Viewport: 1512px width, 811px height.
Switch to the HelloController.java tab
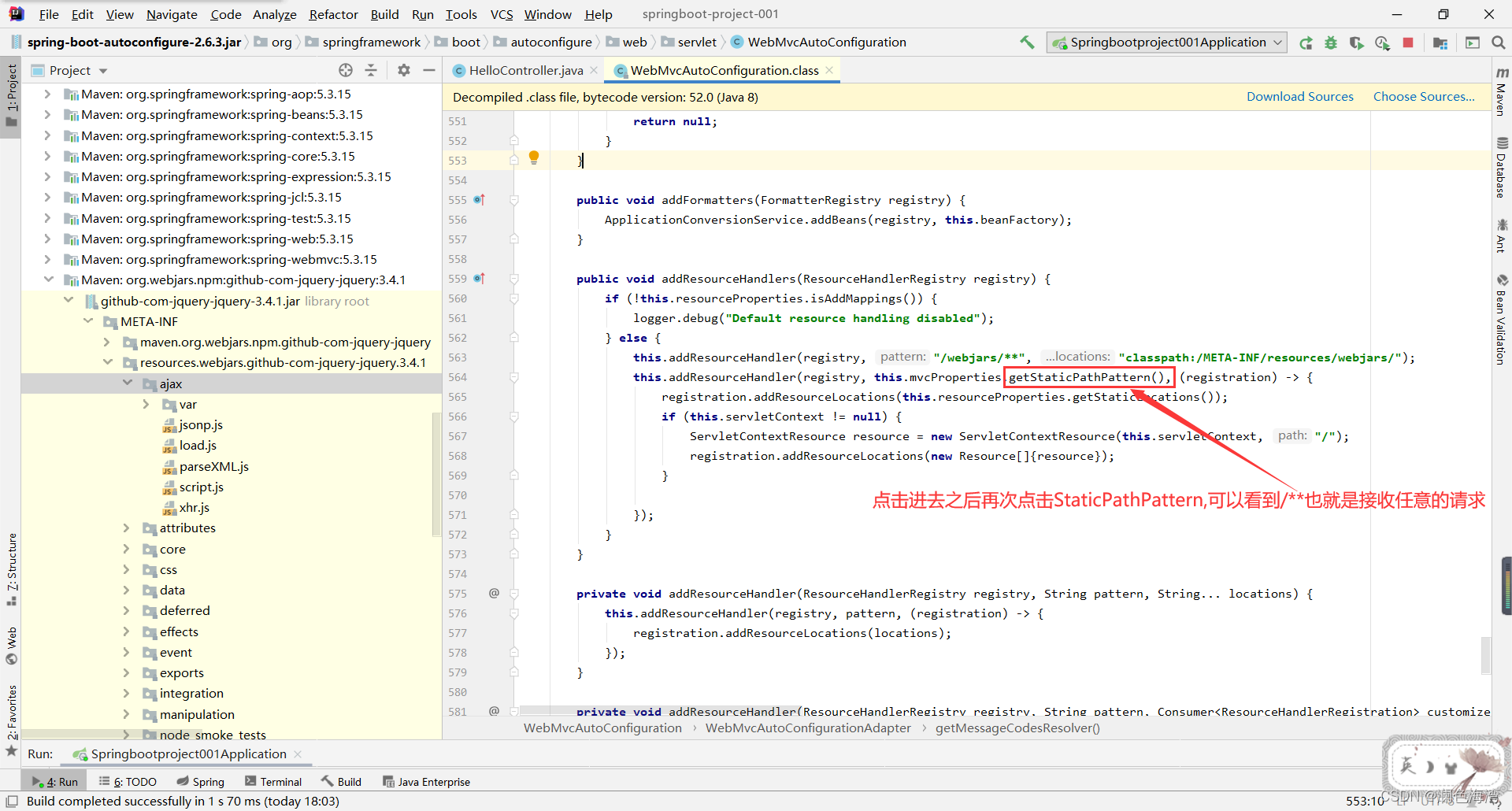(x=526, y=70)
